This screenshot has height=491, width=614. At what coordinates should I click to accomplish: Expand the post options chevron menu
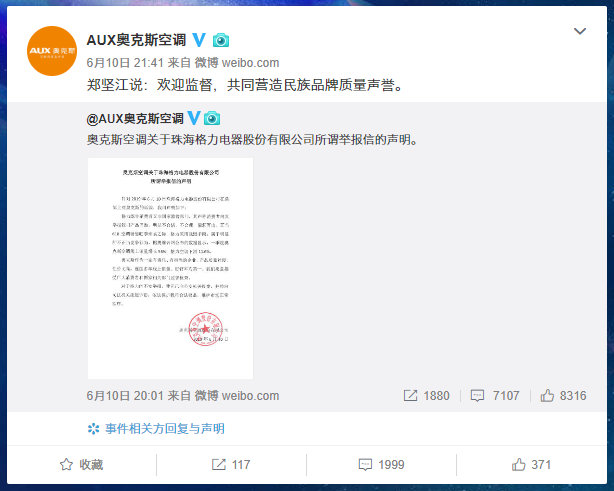580,31
